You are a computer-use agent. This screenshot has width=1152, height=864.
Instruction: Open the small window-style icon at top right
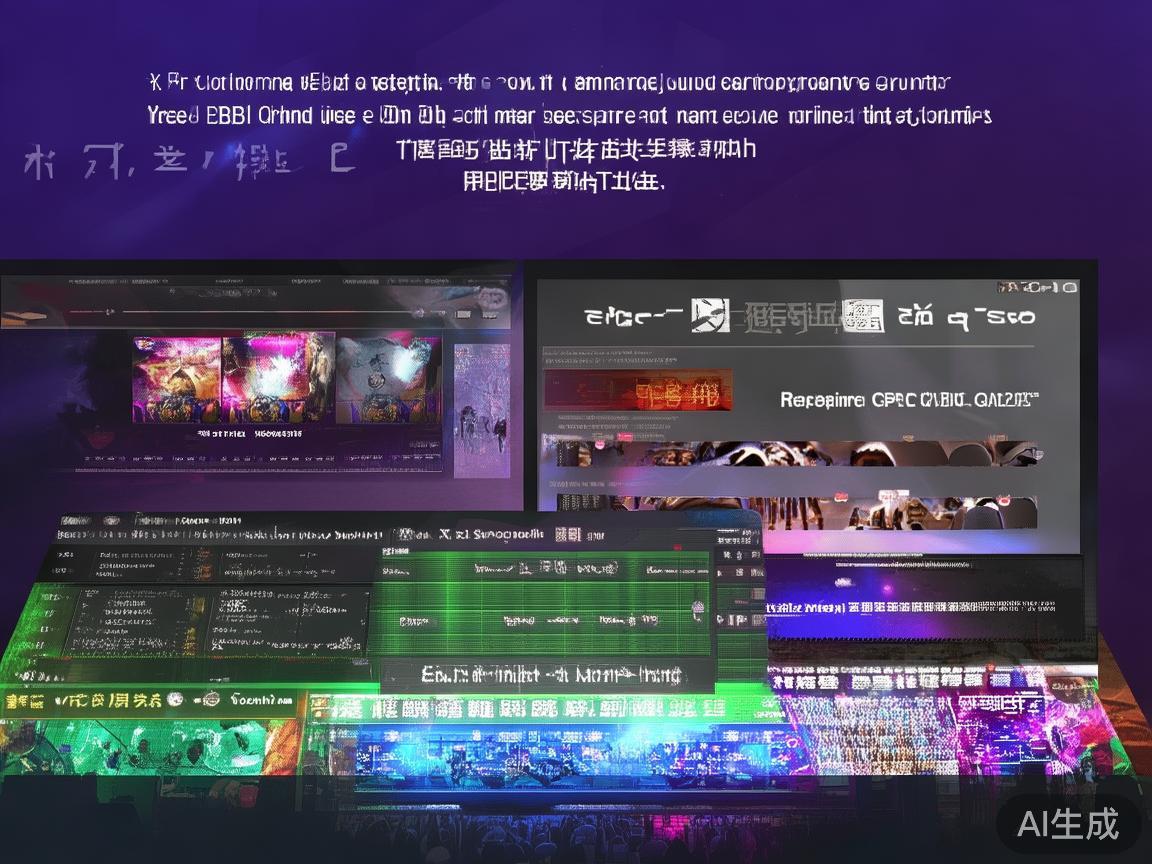pyautogui.click(x=1069, y=289)
